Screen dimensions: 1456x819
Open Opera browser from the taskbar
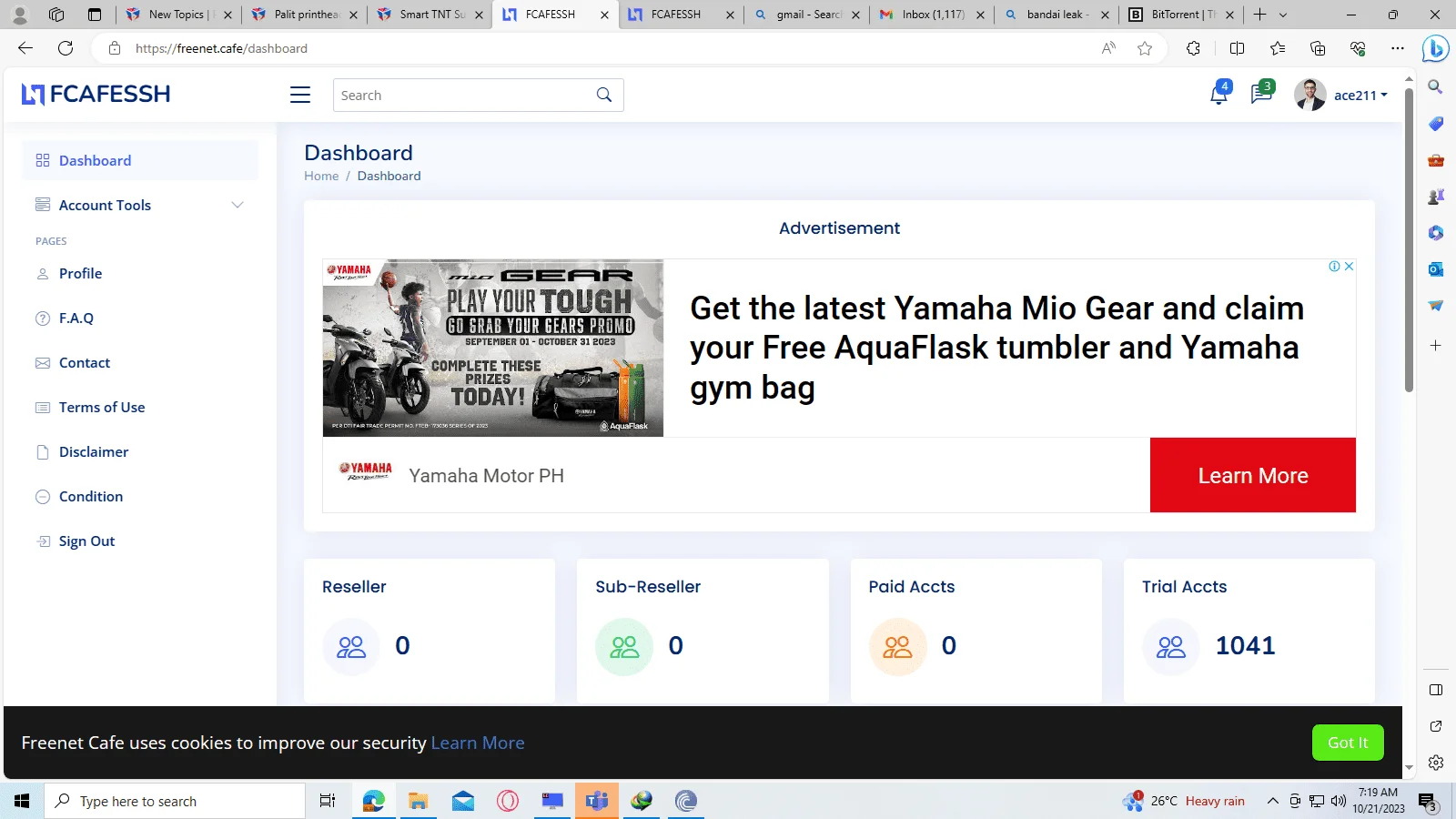click(x=508, y=801)
